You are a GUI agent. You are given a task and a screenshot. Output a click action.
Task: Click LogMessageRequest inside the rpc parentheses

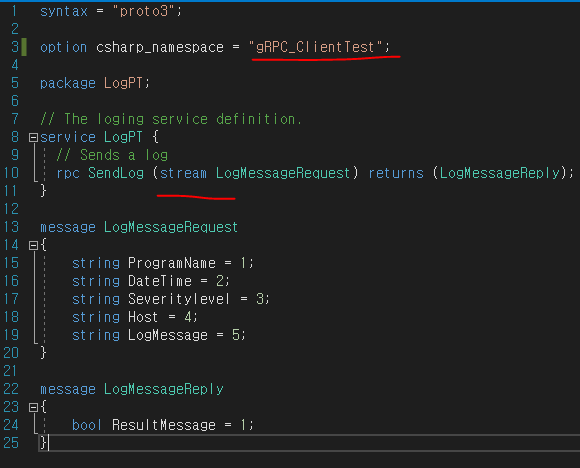pos(283,173)
